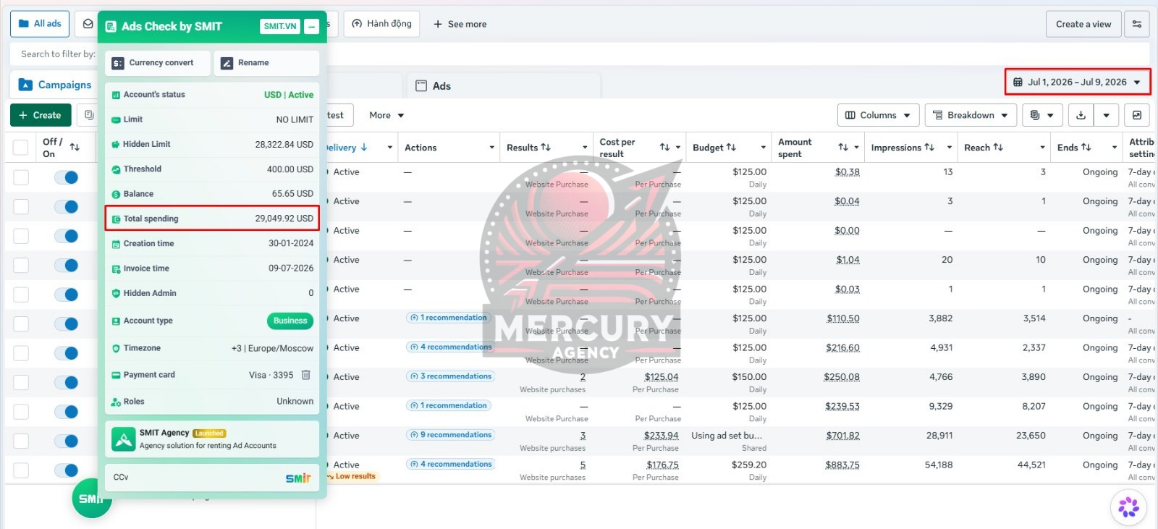This screenshot has height=529, width=1158.
Task: Click the SMIT Agency green logo
Action: (123, 439)
